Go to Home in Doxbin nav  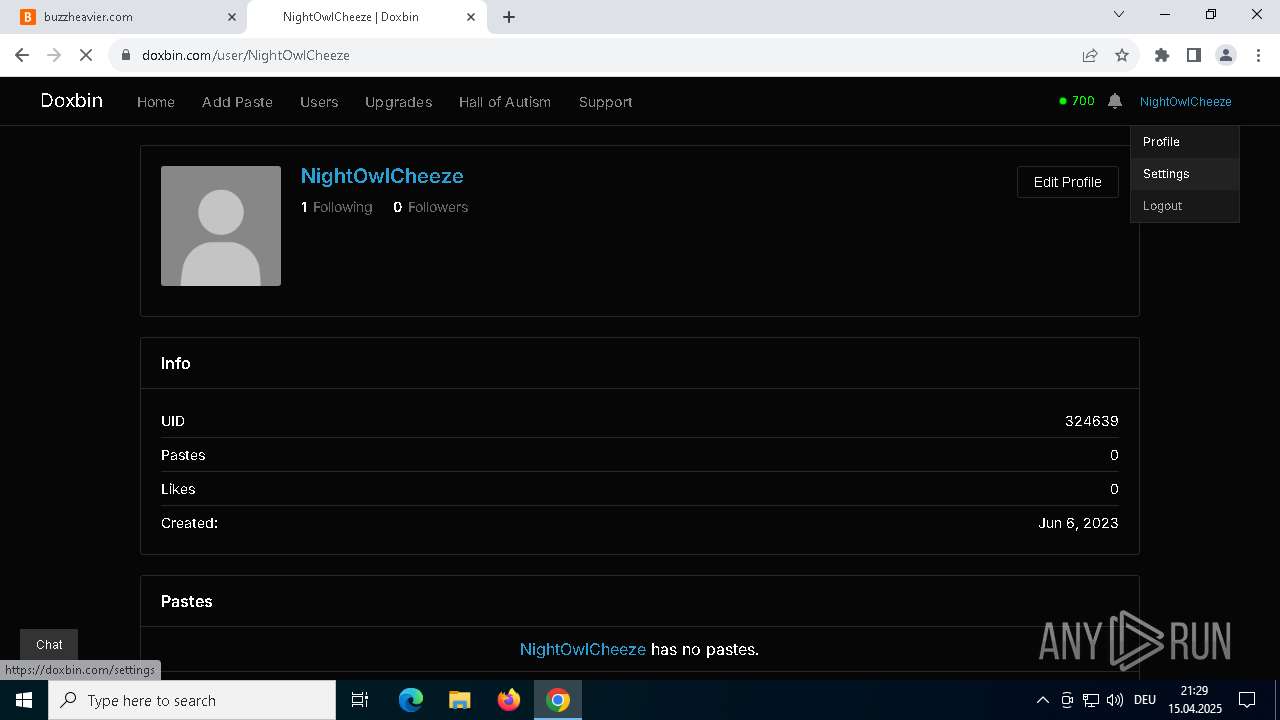[156, 102]
